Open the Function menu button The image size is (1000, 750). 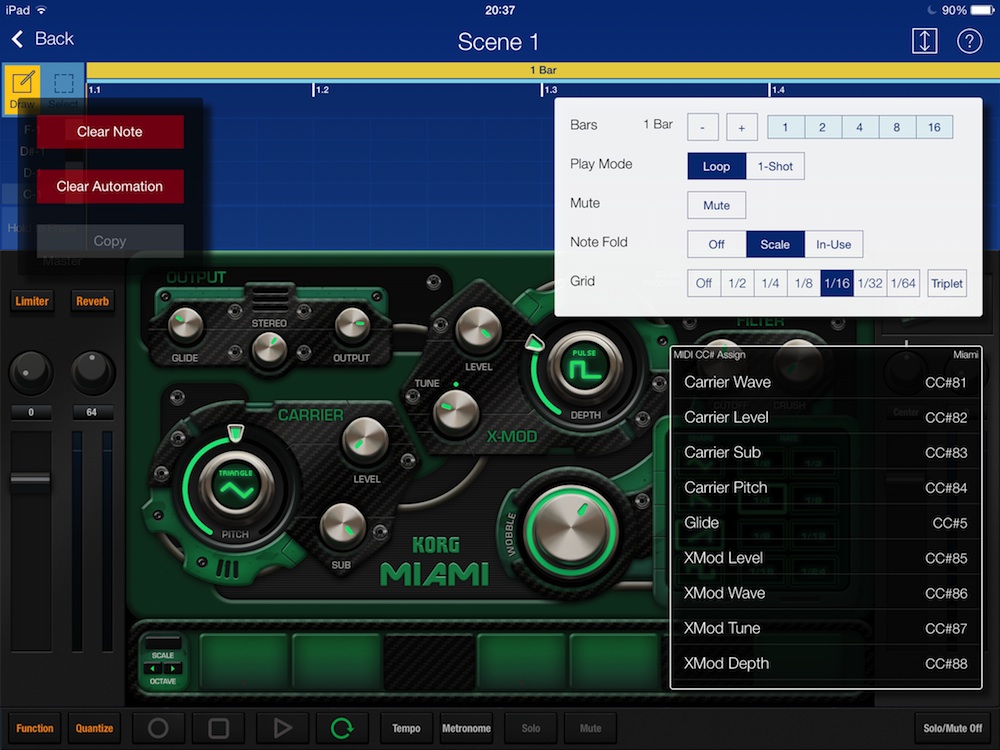(34, 728)
